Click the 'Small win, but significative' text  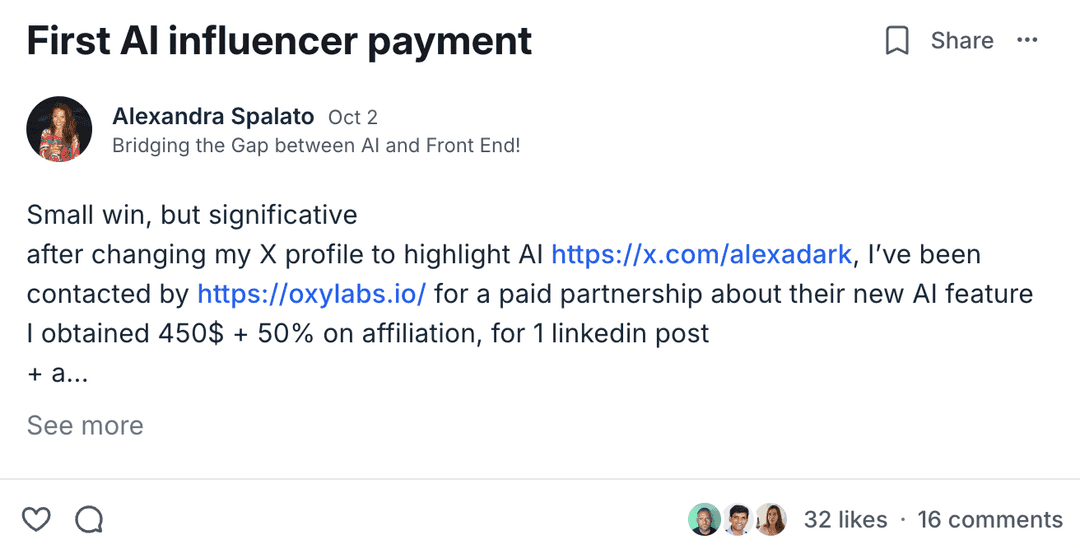coord(191,214)
